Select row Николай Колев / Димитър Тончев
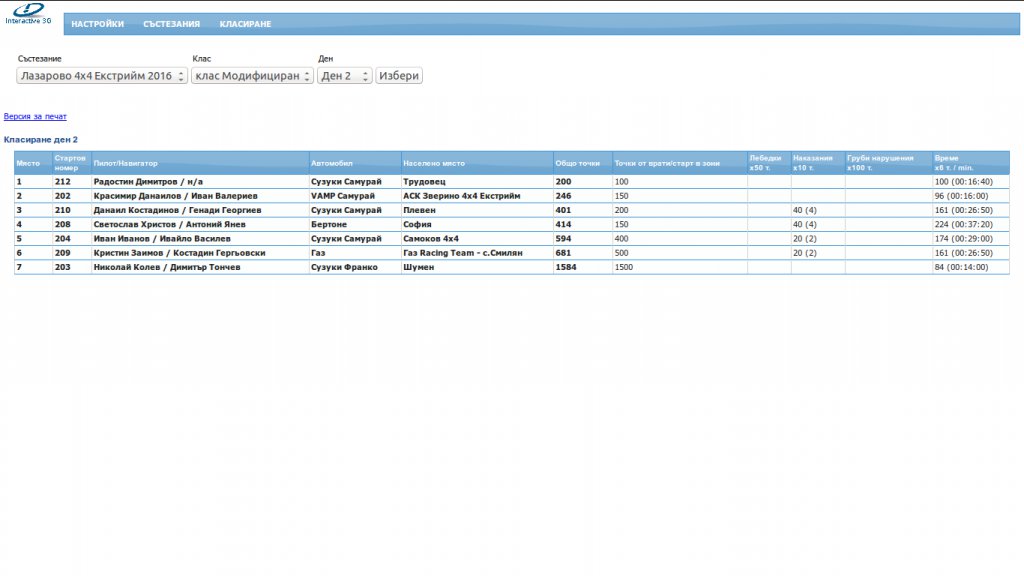 click(x=511, y=267)
